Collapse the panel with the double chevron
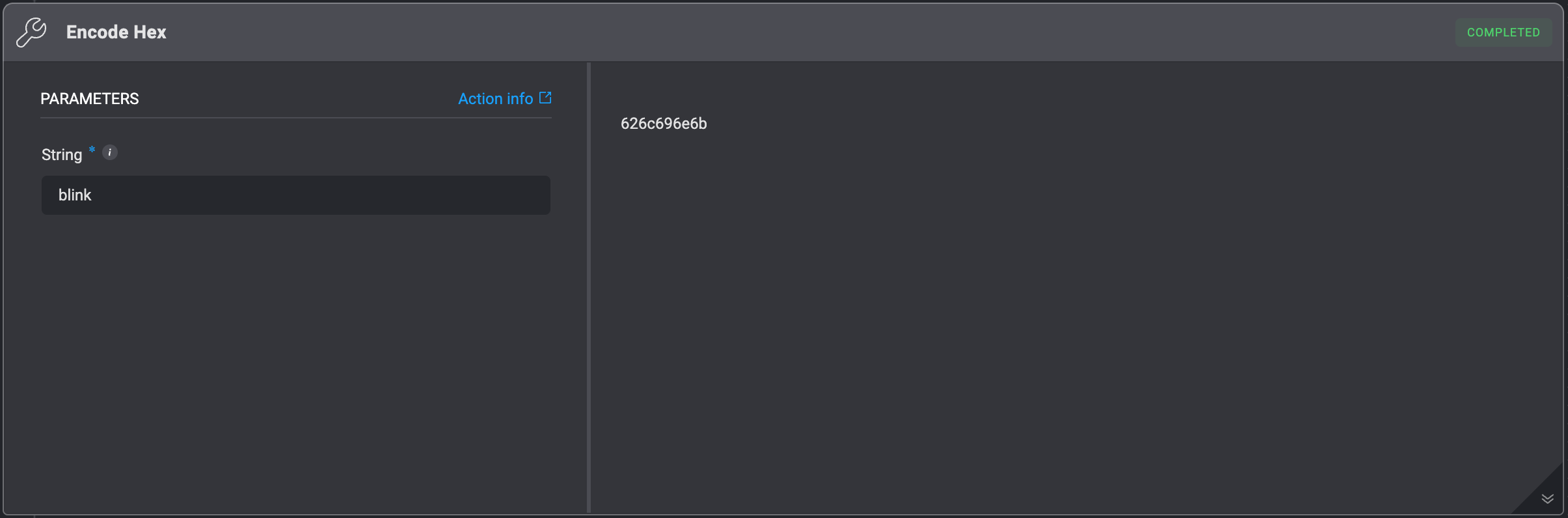 click(1547, 498)
